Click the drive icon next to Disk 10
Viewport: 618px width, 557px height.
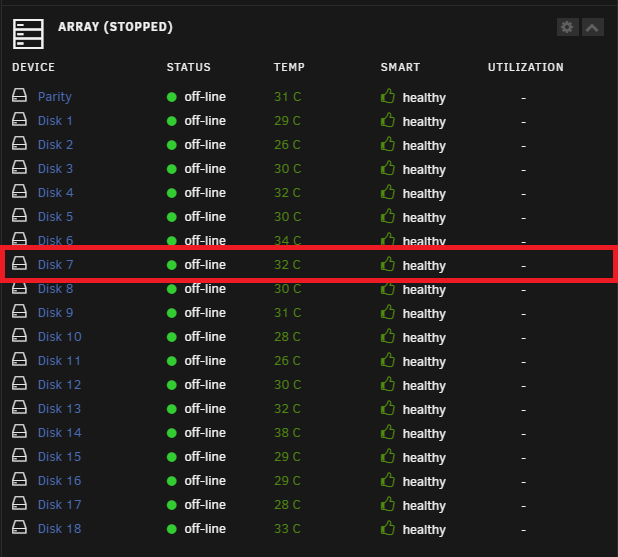(19, 335)
